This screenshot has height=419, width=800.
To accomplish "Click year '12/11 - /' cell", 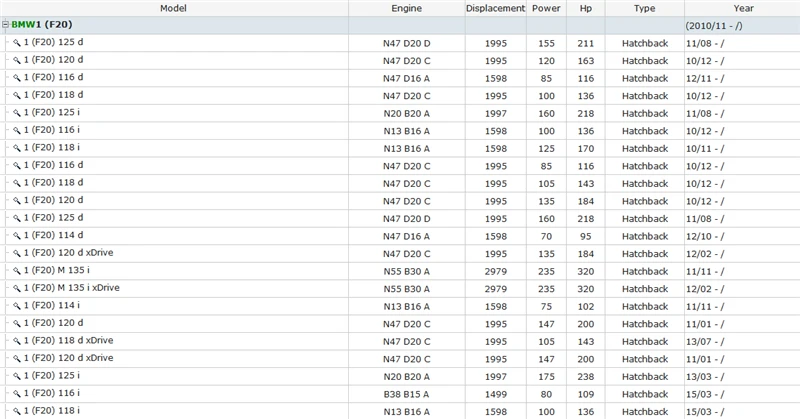I will tap(705, 79).
